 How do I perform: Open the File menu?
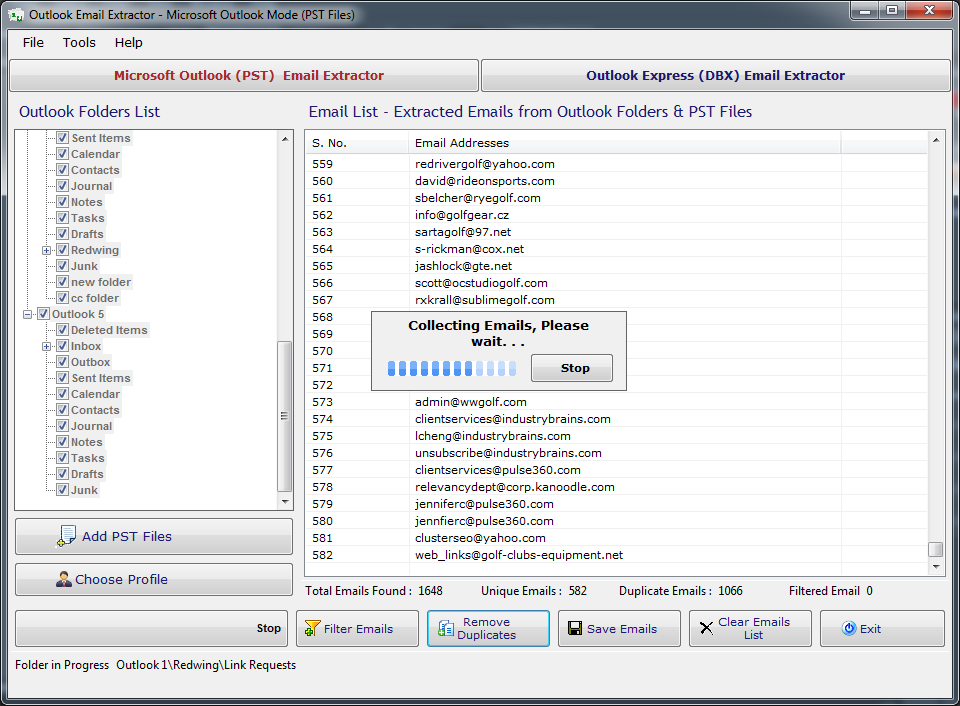coord(33,42)
